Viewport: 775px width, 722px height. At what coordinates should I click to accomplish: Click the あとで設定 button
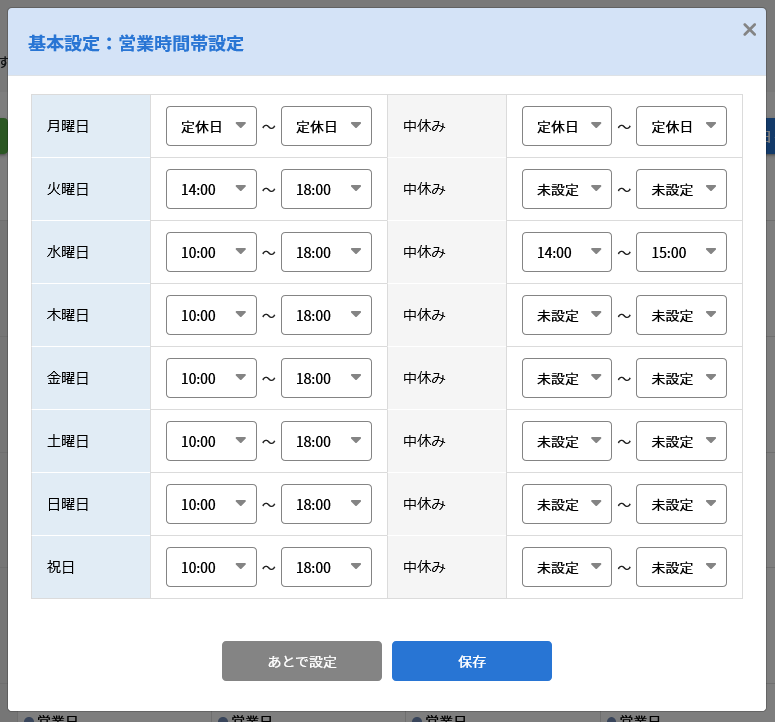click(x=301, y=661)
